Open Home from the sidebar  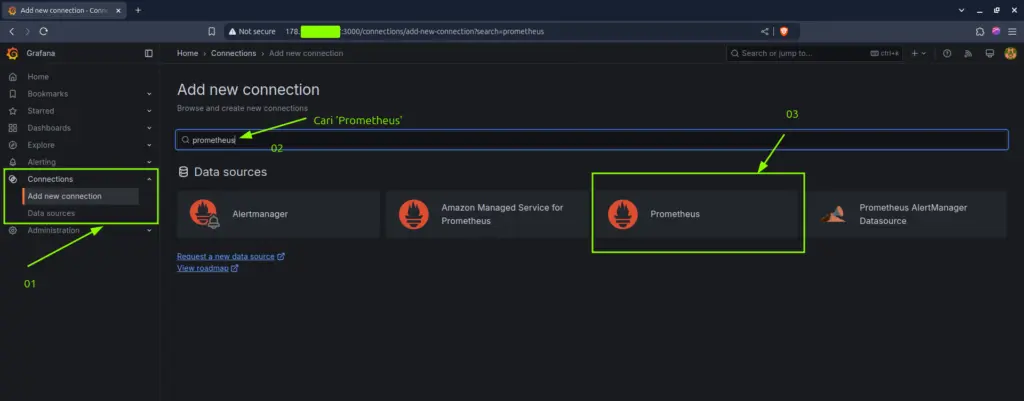38,76
